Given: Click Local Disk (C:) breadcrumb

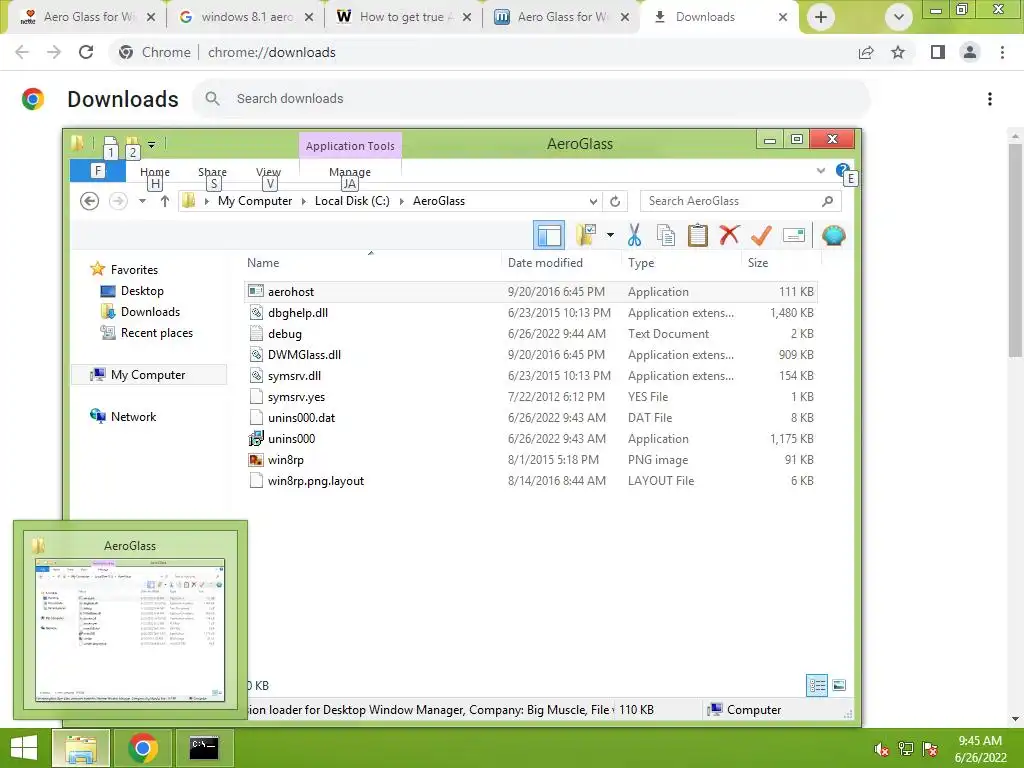Looking at the screenshot, I should click(352, 201).
